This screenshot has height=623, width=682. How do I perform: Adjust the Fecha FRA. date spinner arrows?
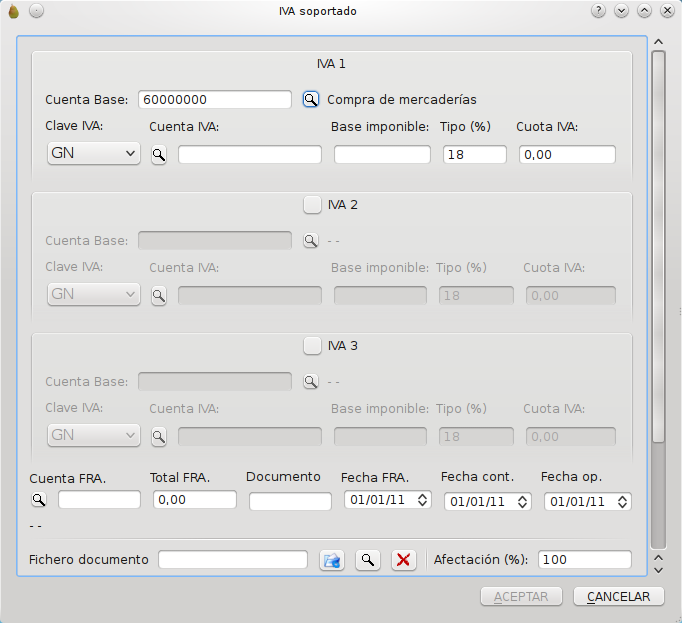point(422,499)
